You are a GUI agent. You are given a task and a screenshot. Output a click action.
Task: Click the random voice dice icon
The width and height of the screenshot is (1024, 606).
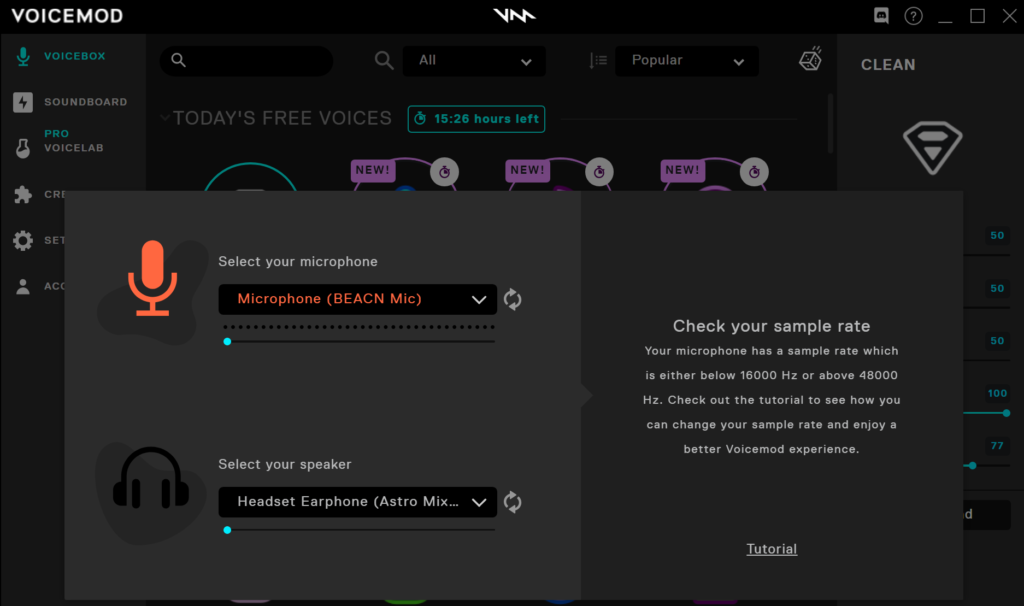click(x=810, y=60)
